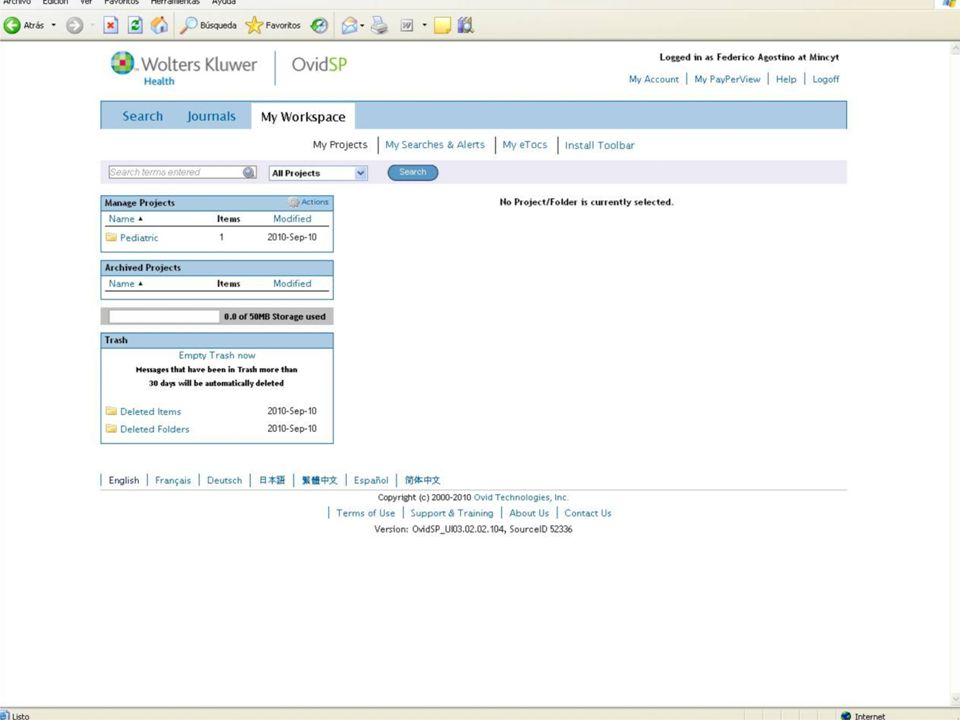Click the Edit with Word toolbar icon
This screenshot has height=720, width=960.
[407, 25]
